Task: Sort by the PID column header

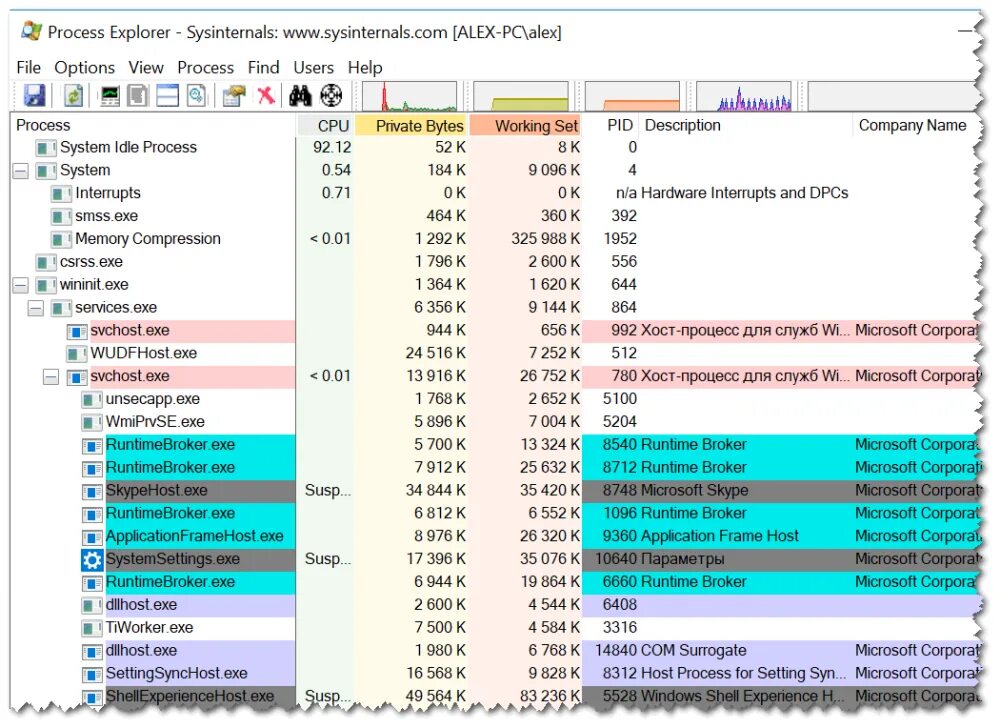Action: click(611, 126)
